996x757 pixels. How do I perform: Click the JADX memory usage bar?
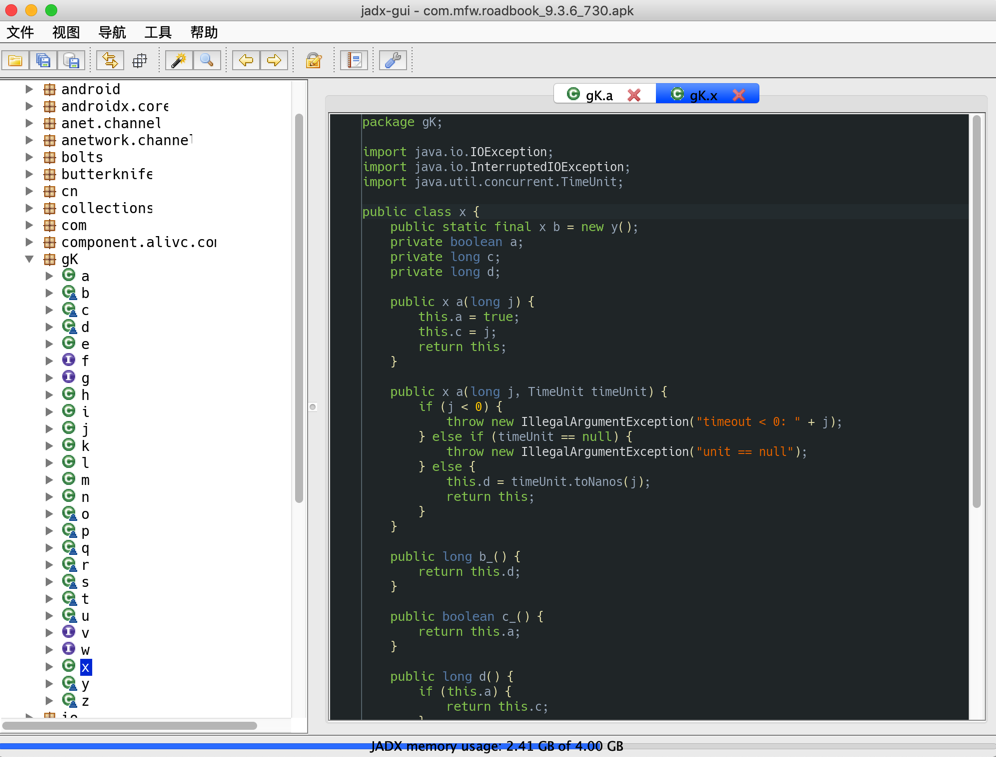click(x=498, y=746)
